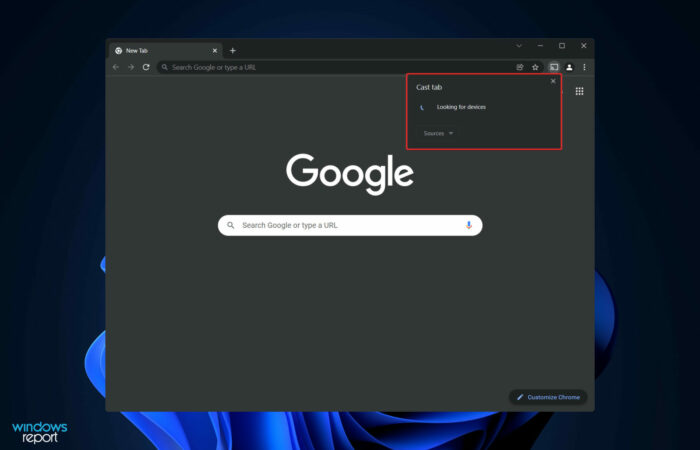700x450 pixels.
Task: Close the Chrome window
Action: tap(583, 46)
